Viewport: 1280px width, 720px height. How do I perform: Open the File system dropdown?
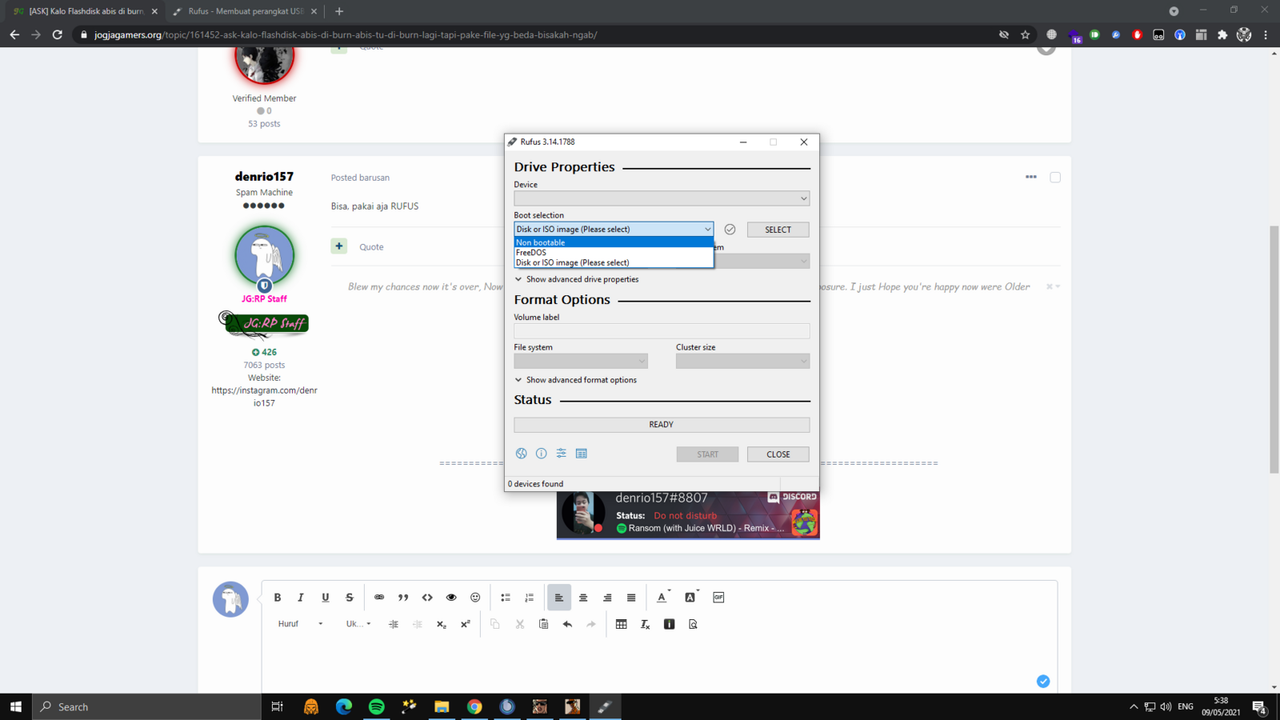(580, 361)
